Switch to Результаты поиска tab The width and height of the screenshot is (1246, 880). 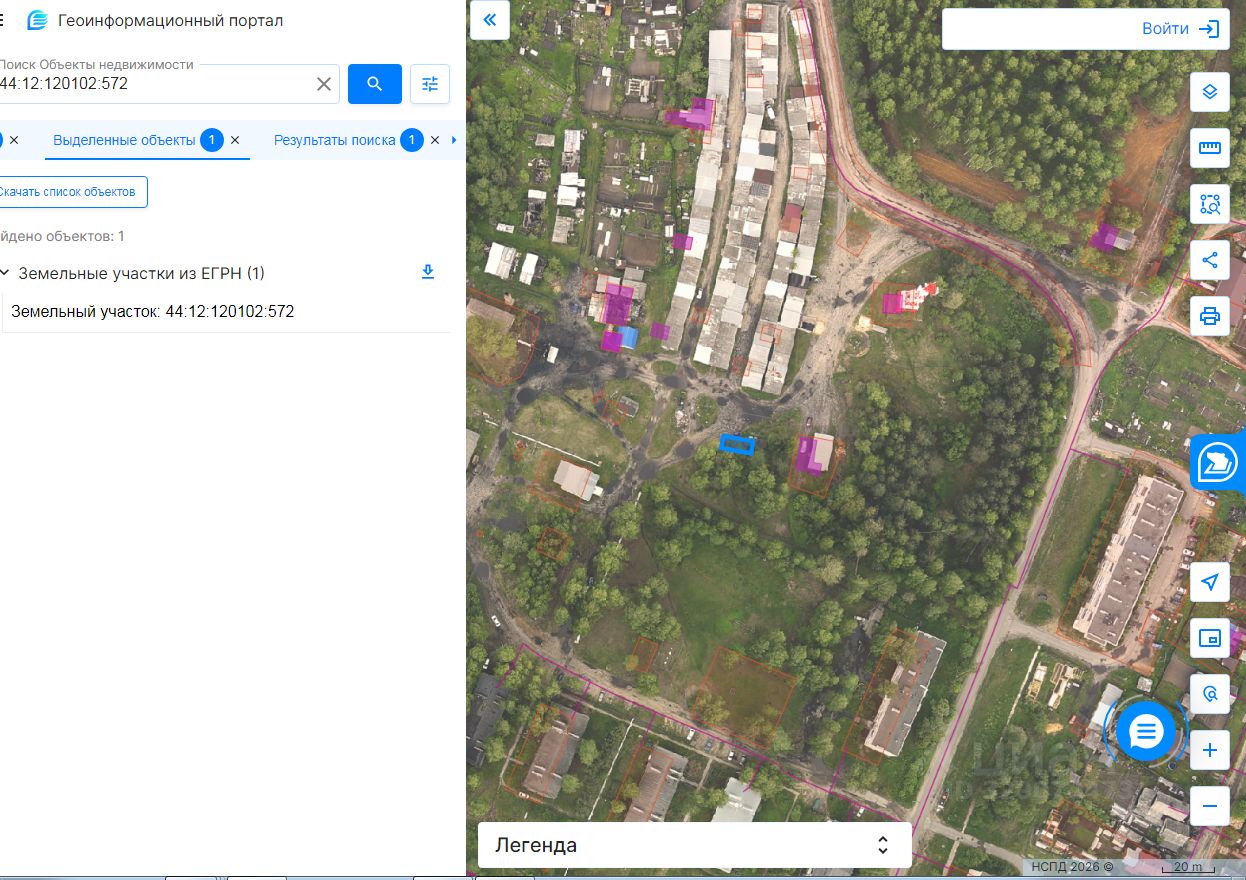pos(335,140)
